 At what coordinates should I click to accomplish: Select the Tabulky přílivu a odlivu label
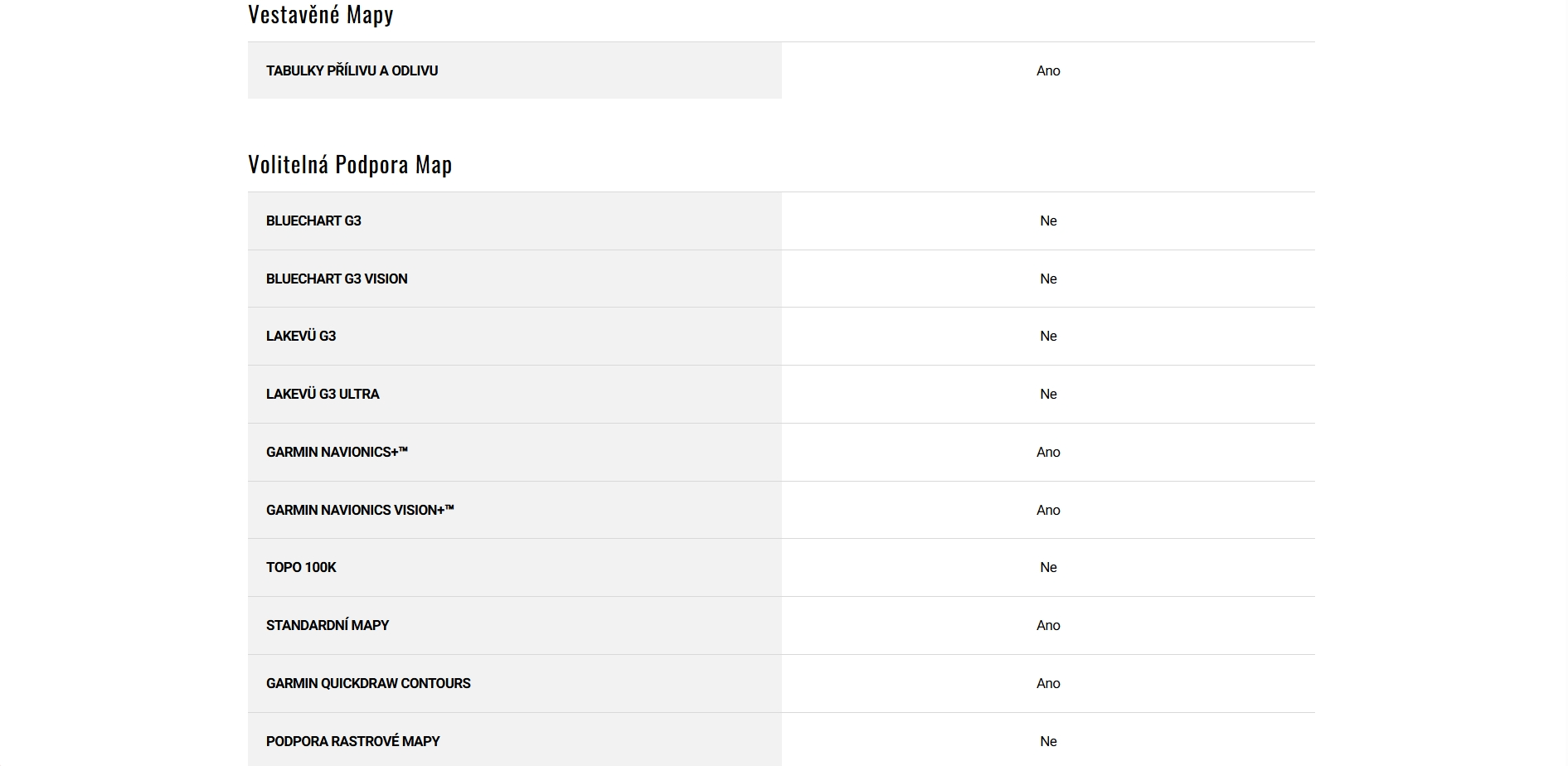point(352,70)
